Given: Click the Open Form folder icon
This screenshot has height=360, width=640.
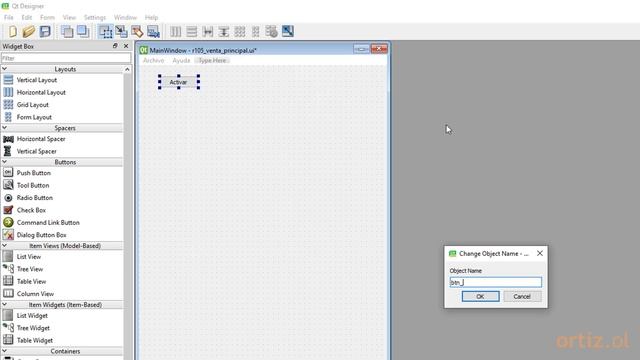Looking at the screenshot, I should [29, 31].
